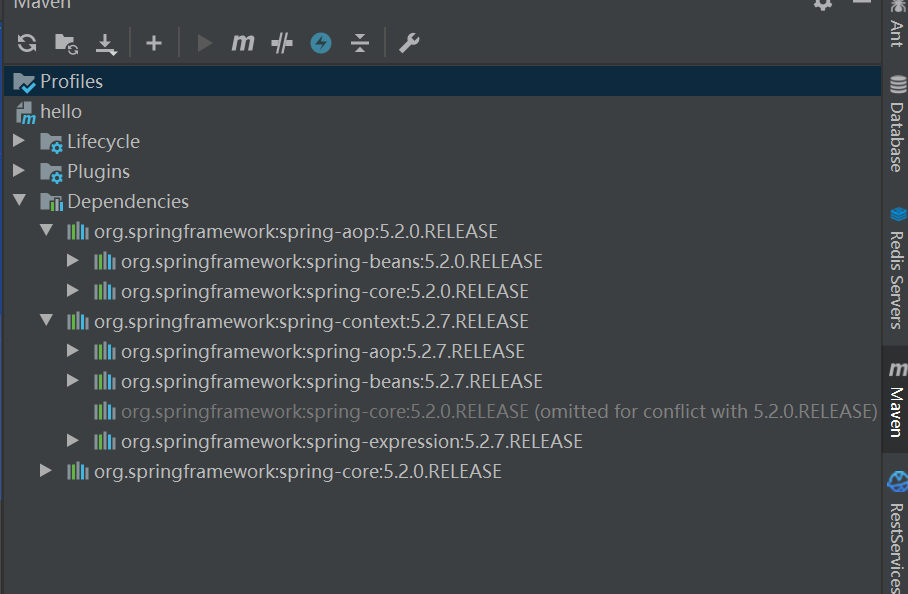Select org.springframework:spring-aop:5.2.7.RELEASE row
Viewport: 908px width, 594px height.
pyautogui.click(x=442, y=351)
